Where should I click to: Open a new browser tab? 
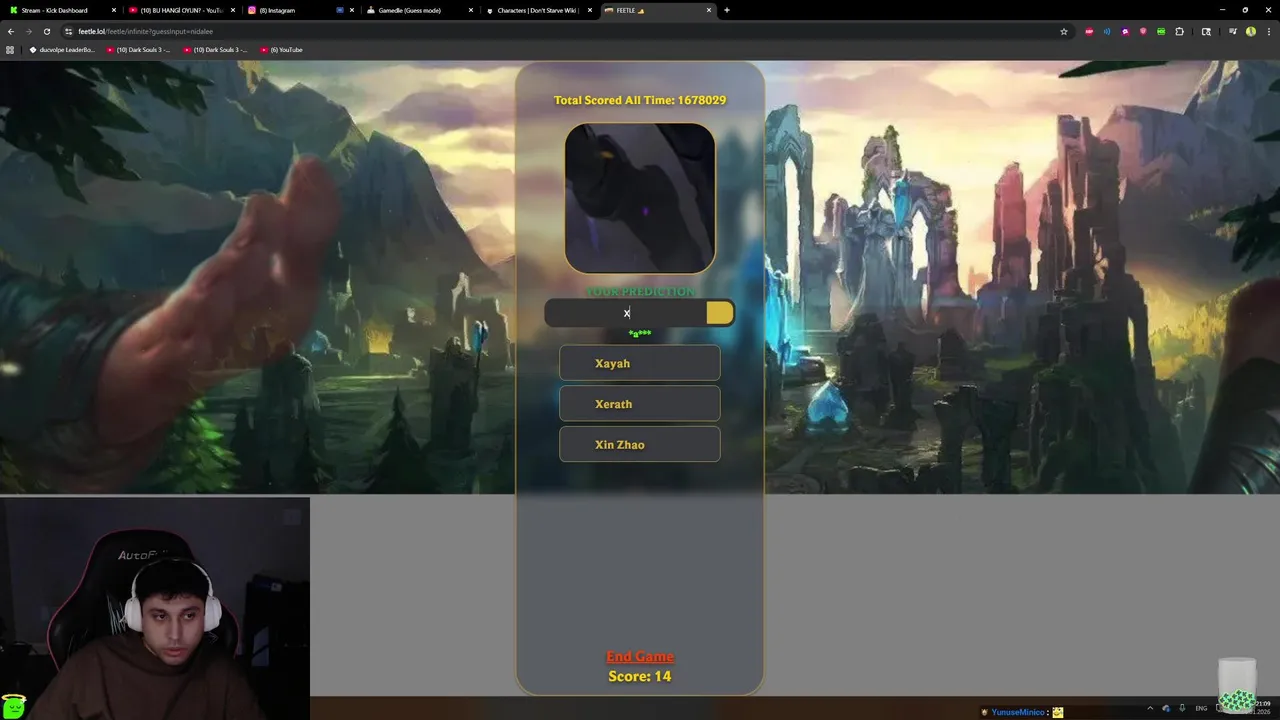point(727,10)
